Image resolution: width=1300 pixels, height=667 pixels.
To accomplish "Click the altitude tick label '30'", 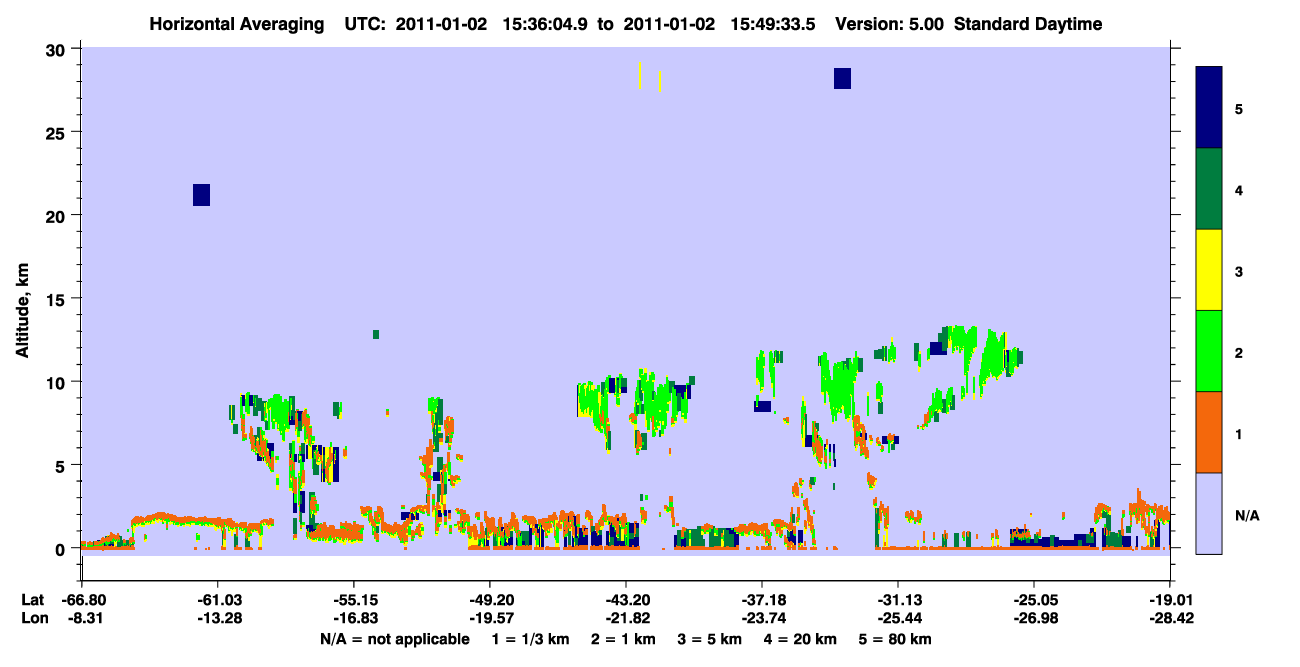I will (57, 49).
